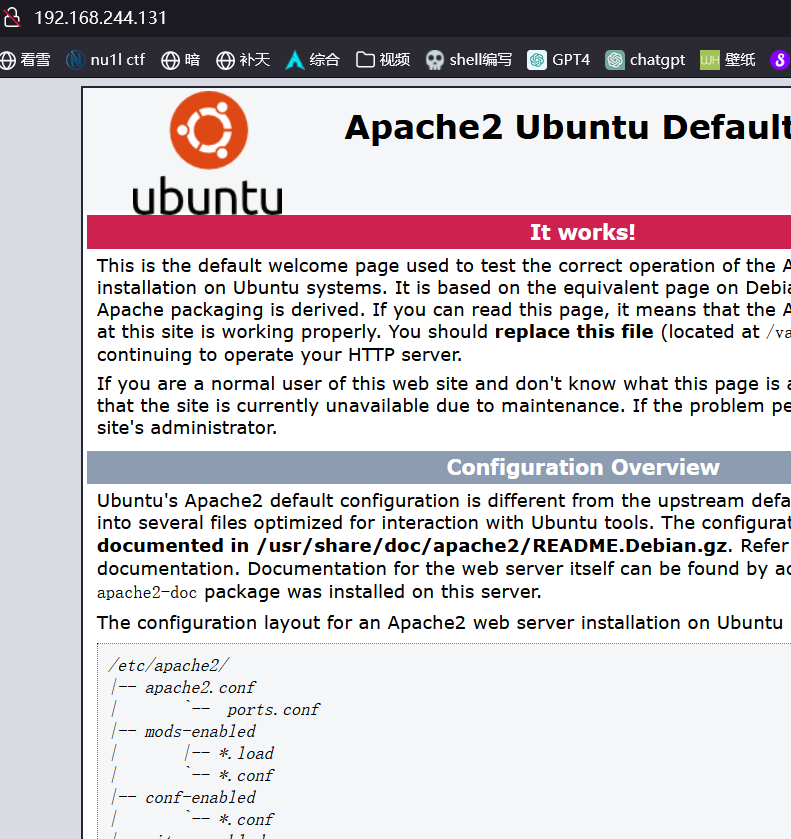The image size is (791, 839).
Task: Click the insecure connection lock icon
Action: [x=10, y=18]
